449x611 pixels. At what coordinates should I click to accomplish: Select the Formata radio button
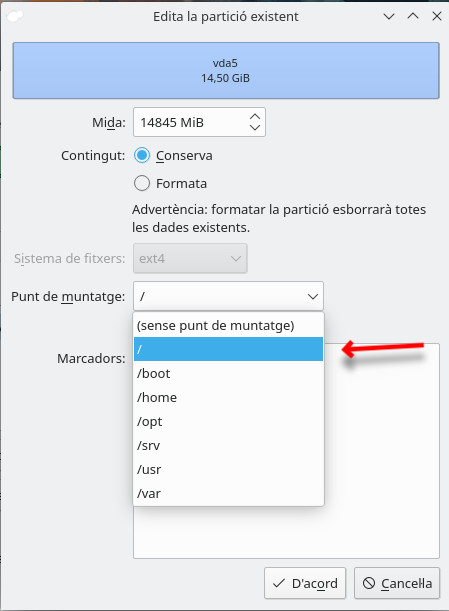(142, 183)
